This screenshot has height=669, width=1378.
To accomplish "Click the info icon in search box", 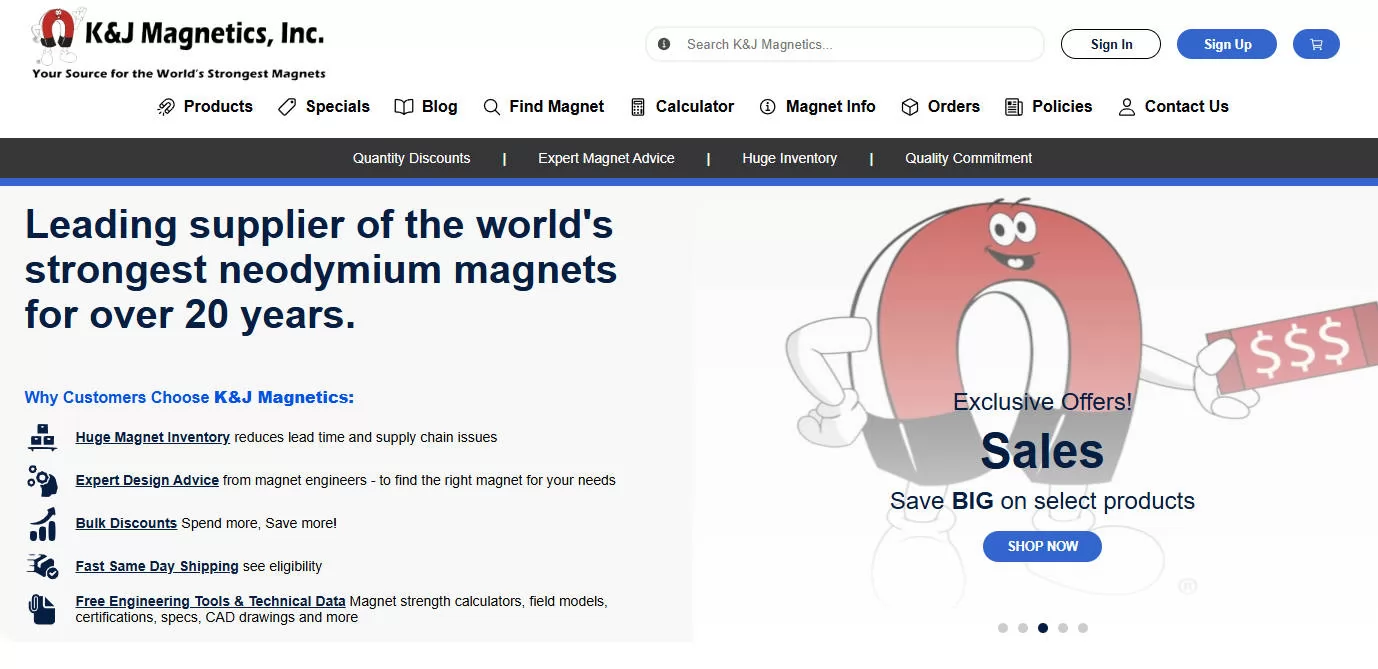I will click(664, 44).
